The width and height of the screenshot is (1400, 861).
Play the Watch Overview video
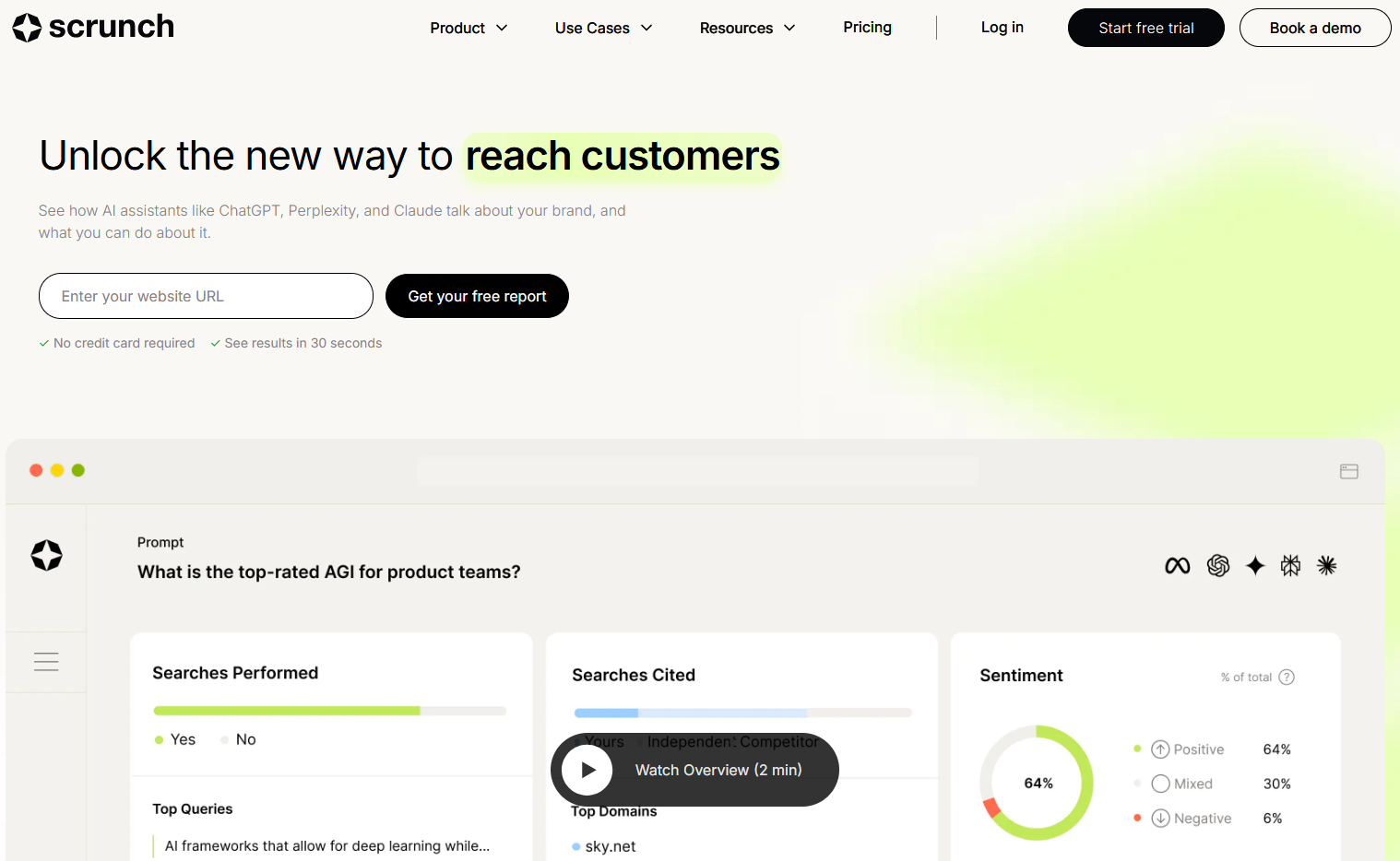click(694, 770)
